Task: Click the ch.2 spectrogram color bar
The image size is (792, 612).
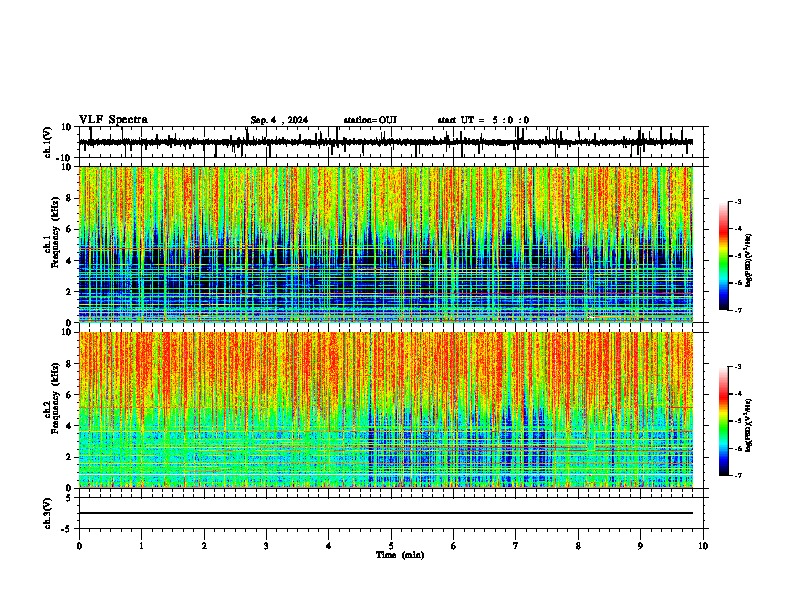Action: coord(724,421)
